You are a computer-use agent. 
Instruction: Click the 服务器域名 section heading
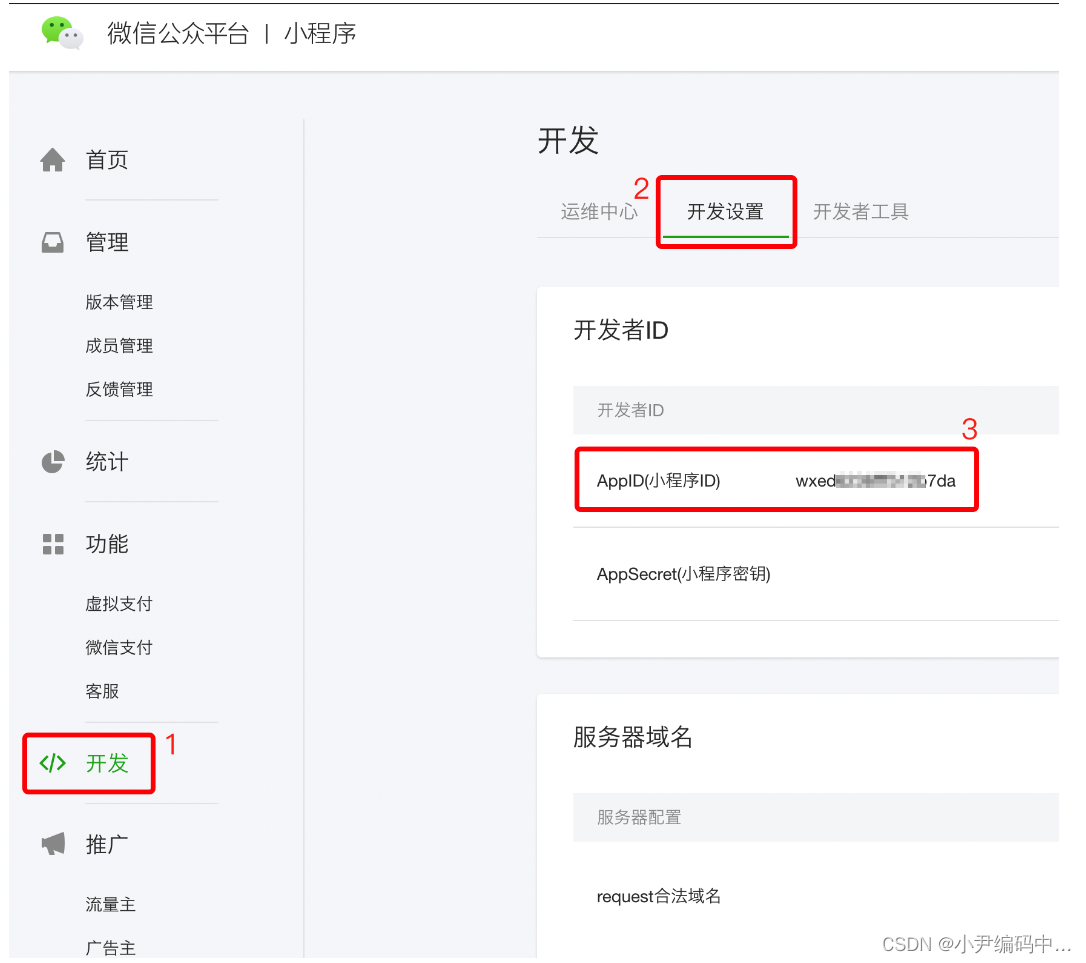(632, 737)
